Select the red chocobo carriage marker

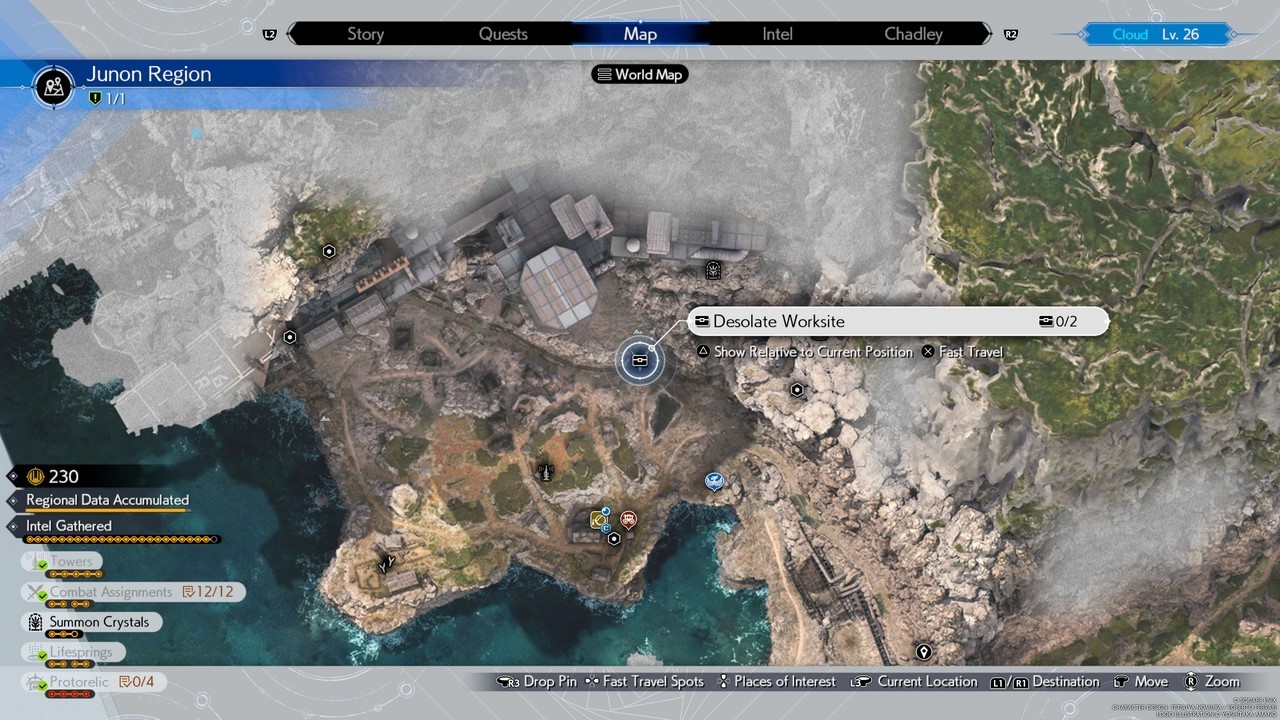pos(628,519)
